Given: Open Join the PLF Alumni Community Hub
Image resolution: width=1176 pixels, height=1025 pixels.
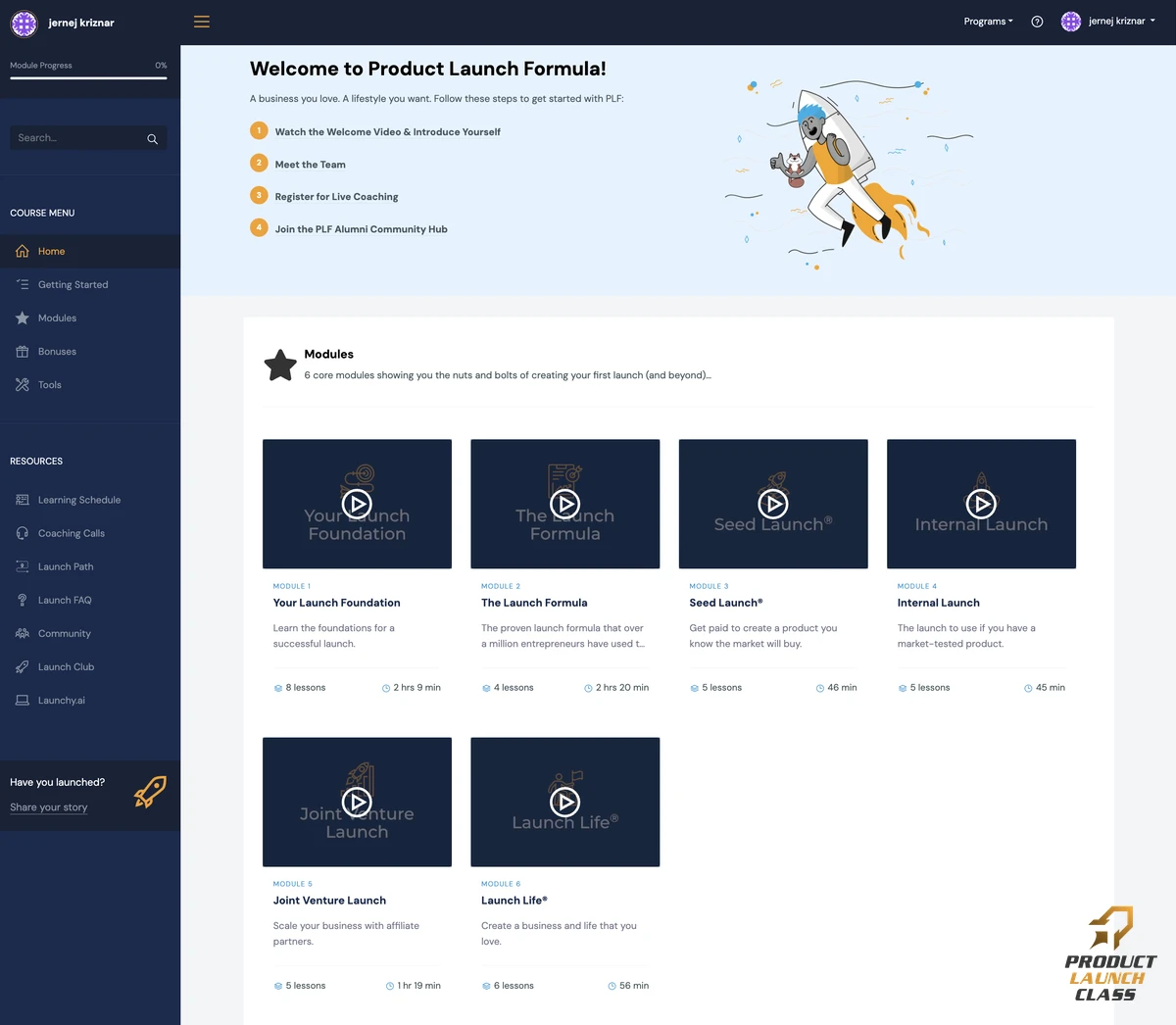Looking at the screenshot, I should pyautogui.click(x=361, y=229).
